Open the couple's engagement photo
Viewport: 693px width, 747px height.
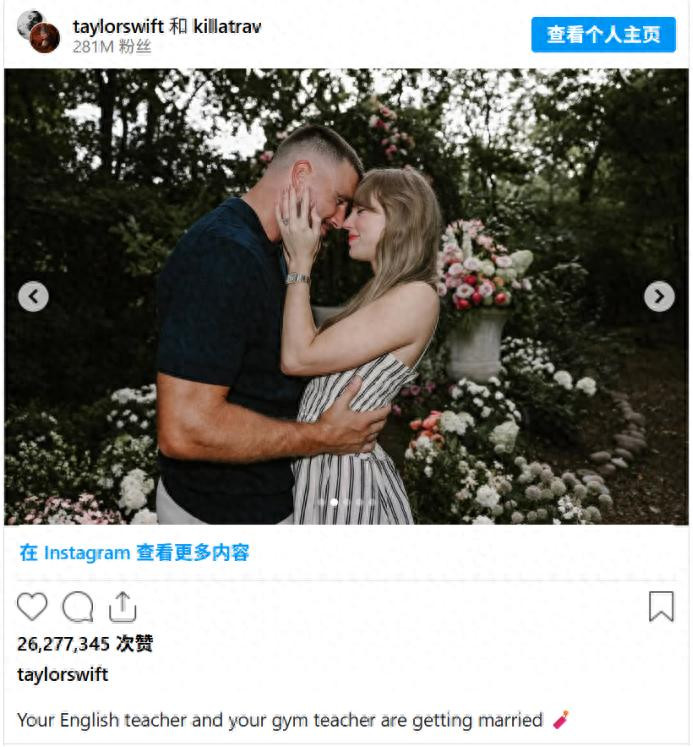click(346, 296)
